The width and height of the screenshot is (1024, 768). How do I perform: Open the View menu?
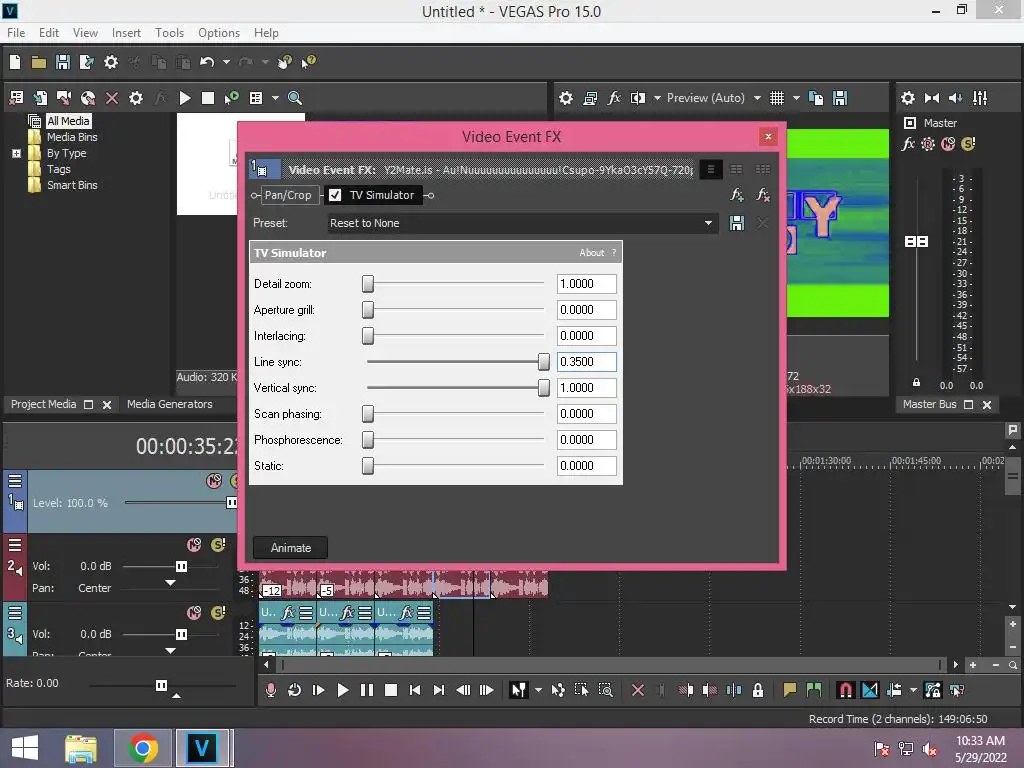coord(85,33)
